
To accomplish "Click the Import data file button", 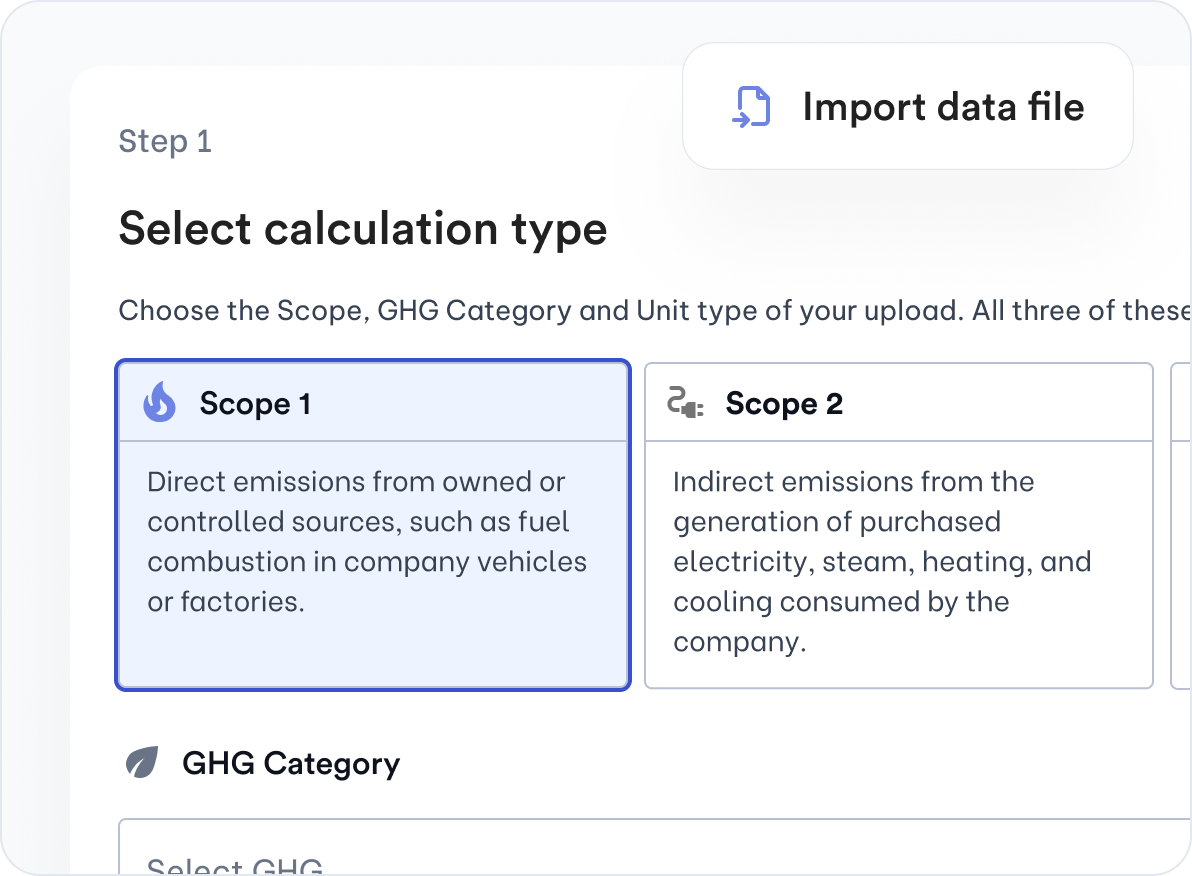I will 908,106.
